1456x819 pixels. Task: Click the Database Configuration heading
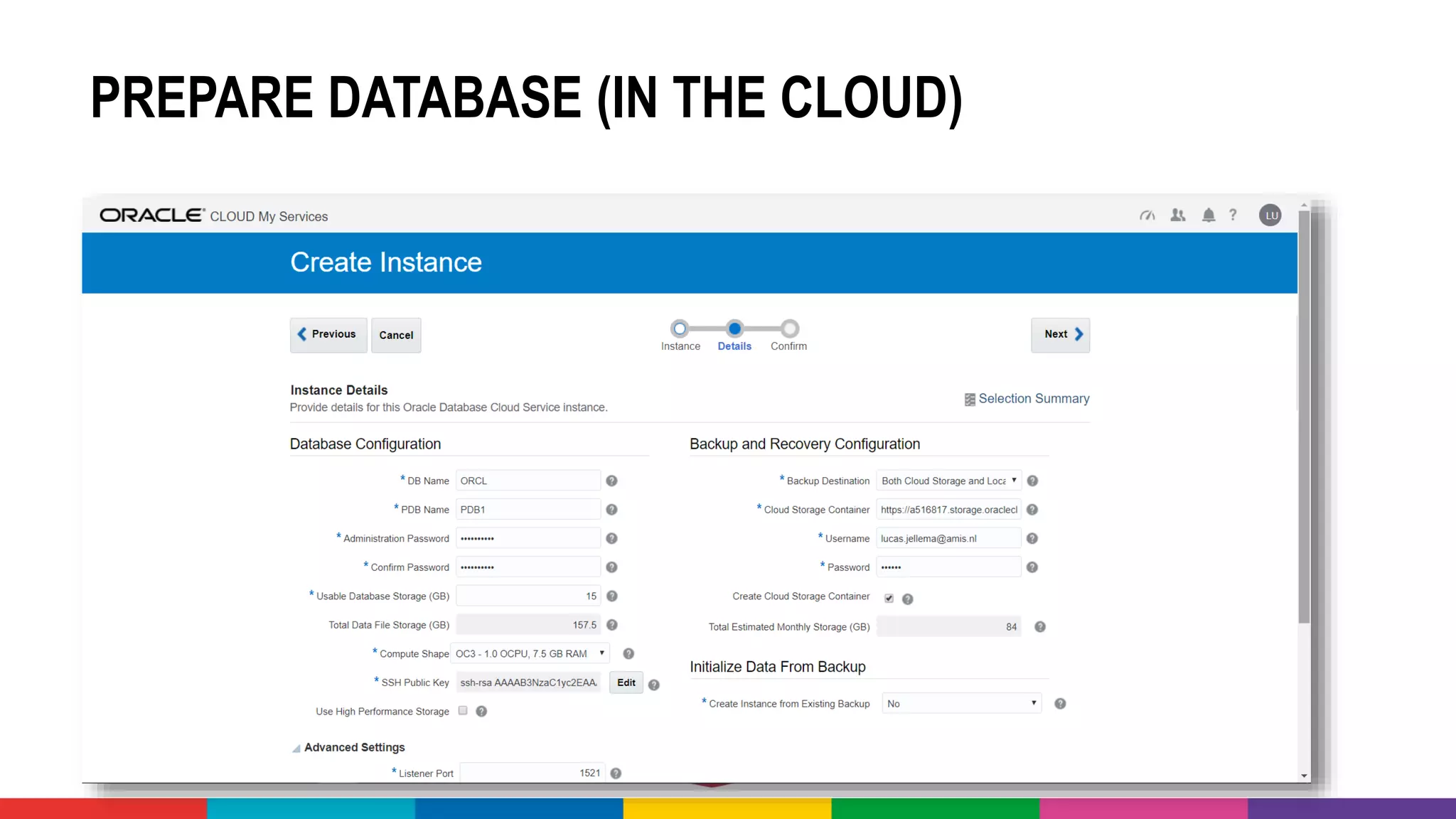(365, 444)
